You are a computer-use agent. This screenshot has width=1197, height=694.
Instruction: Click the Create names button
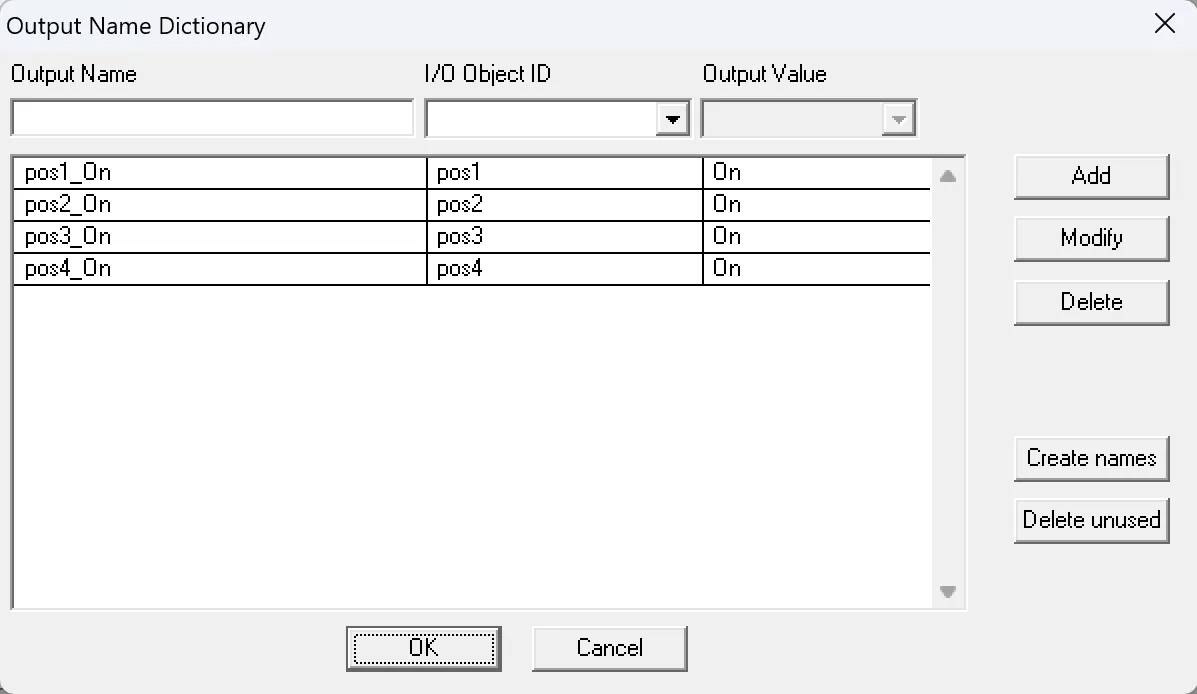click(x=1091, y=458)
